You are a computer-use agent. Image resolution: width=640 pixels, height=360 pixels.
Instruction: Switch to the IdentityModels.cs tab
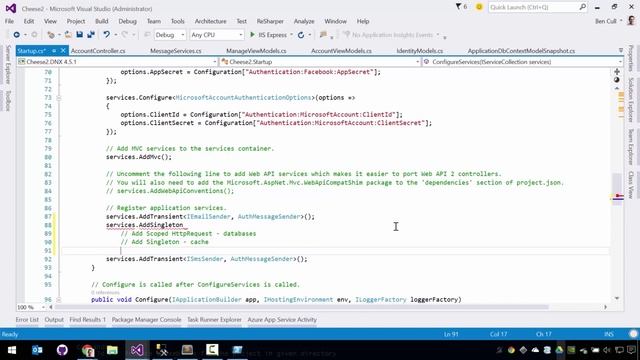tap(420, 51)
